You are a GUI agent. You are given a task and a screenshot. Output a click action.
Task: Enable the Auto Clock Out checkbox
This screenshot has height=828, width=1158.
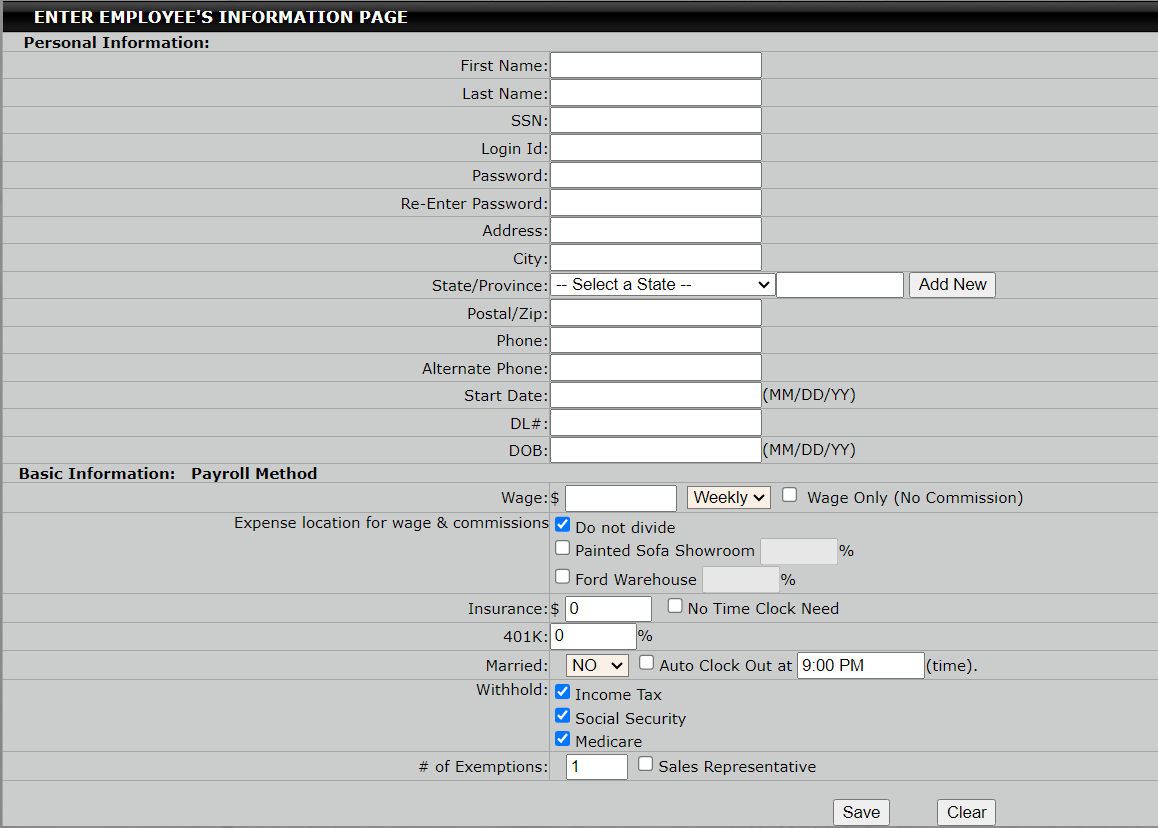(646, 663)
